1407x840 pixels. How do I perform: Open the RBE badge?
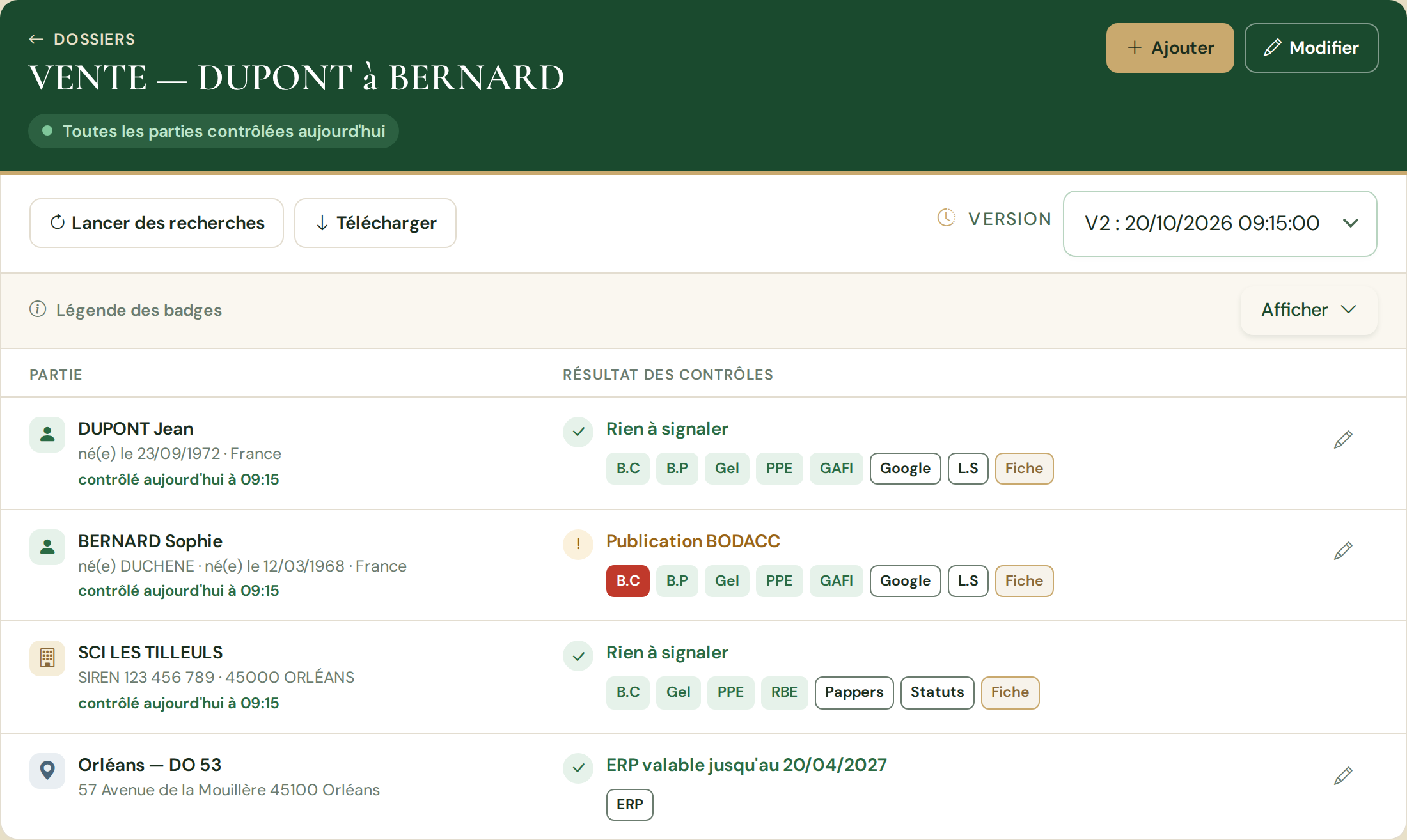point(784,692)
